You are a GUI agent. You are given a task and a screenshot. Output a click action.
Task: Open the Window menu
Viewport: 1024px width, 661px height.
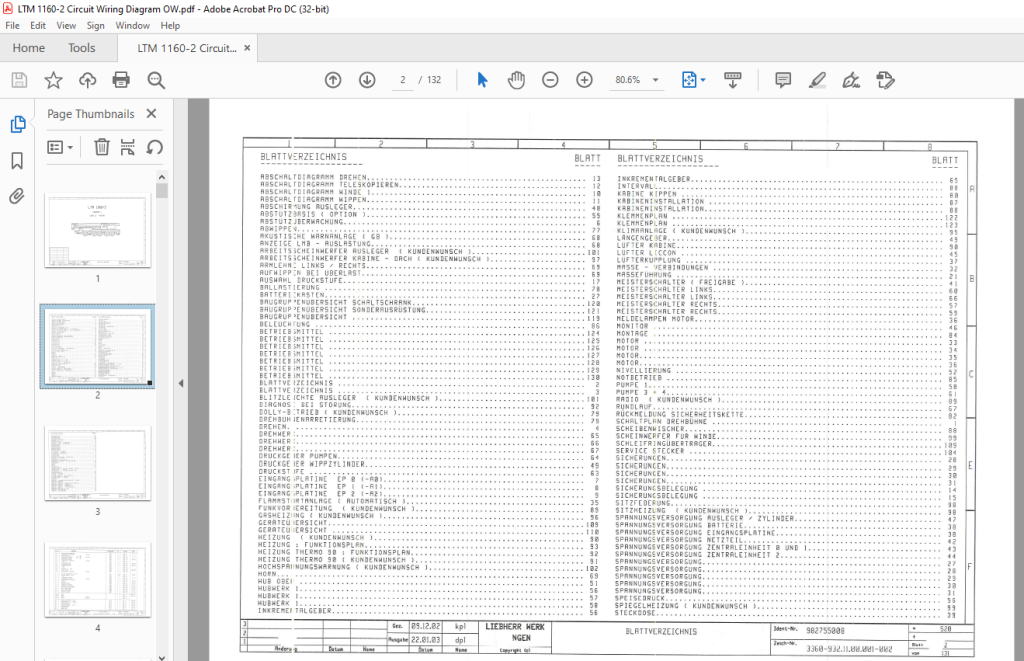point(133,25)
